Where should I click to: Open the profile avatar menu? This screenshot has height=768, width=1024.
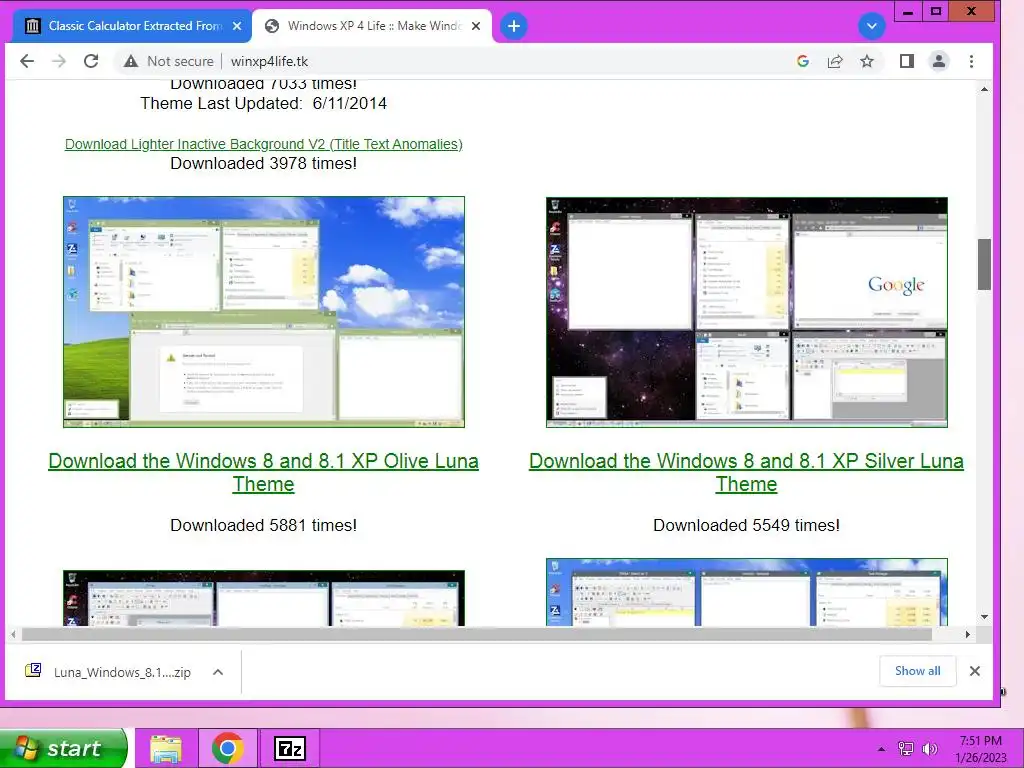[938, 61]
